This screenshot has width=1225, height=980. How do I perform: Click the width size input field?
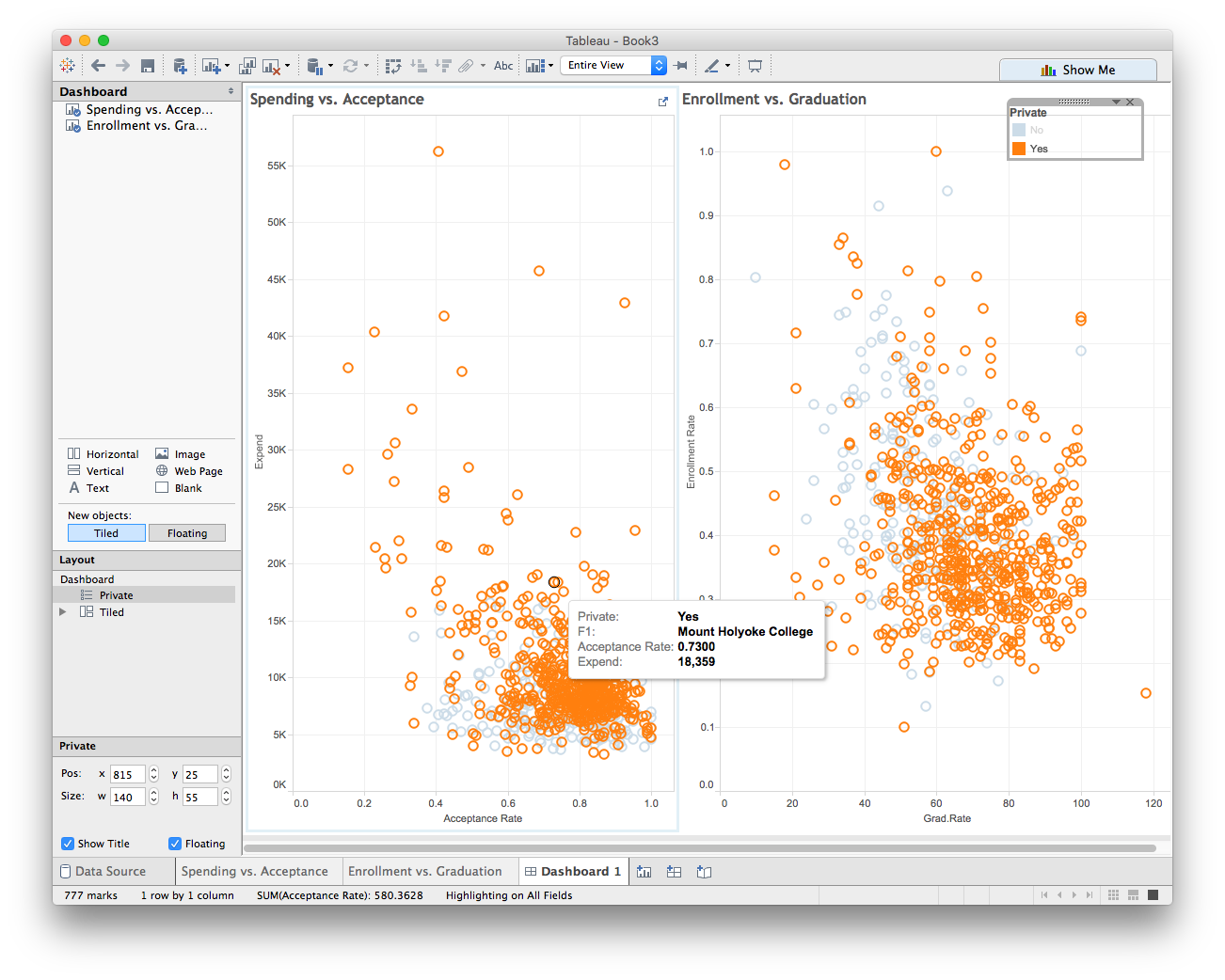point(128,797)
